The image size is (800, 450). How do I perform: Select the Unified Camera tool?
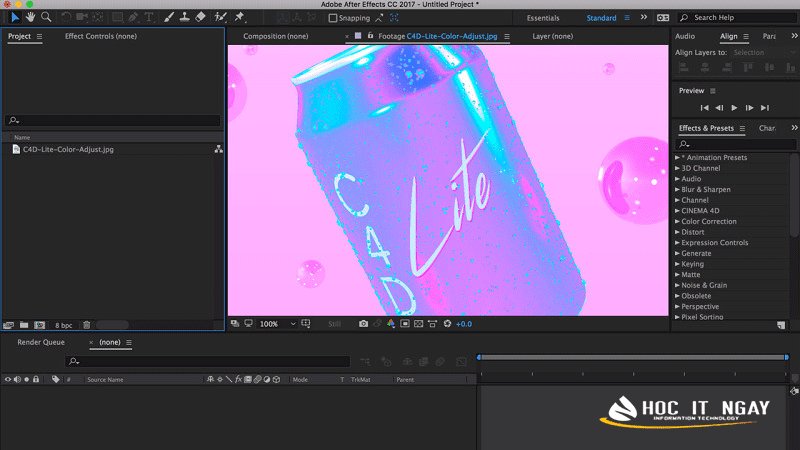[82, 17]
